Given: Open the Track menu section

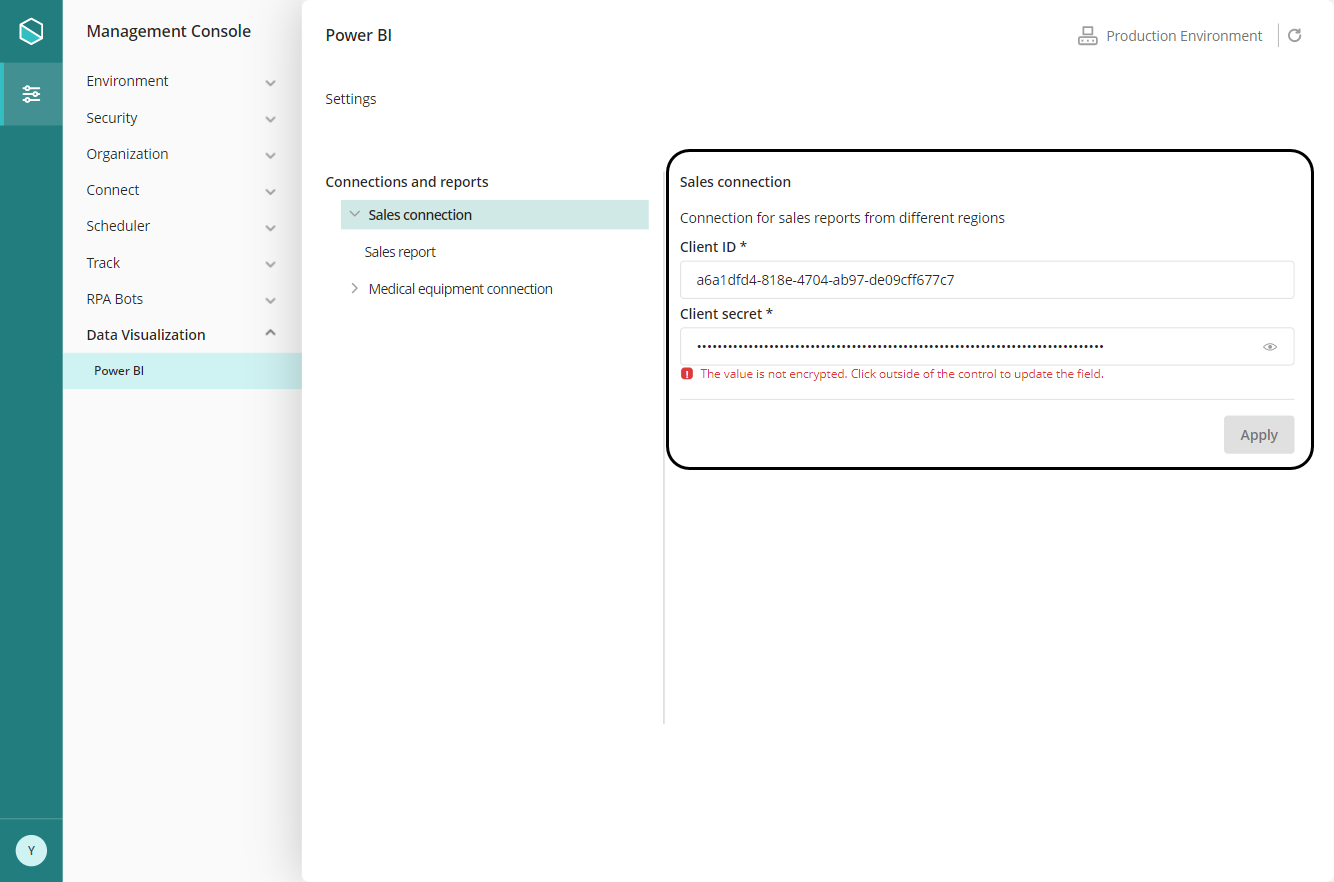Looking at the screenshot, I should (182, 263).
